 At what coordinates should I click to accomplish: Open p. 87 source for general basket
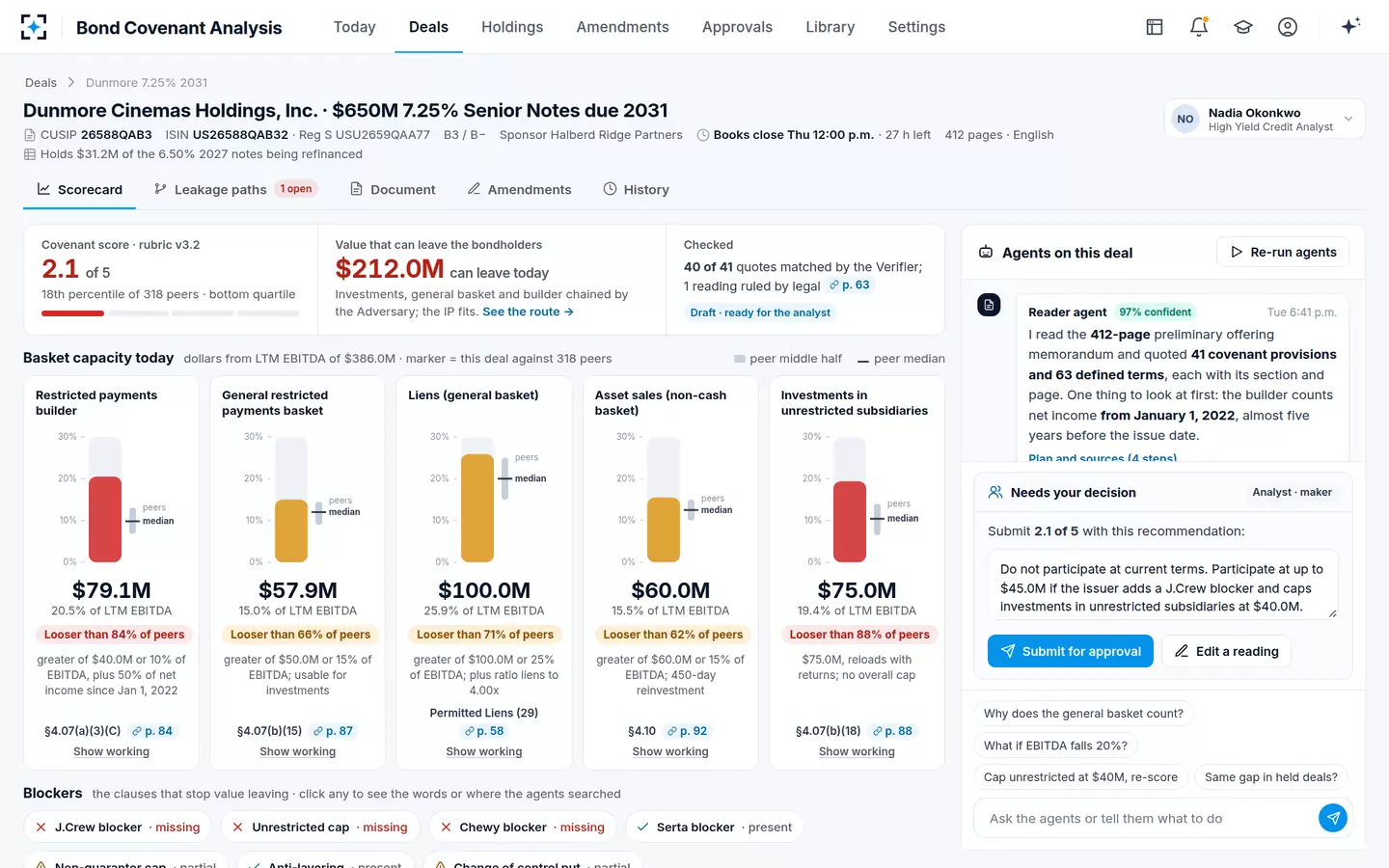[333, 731]
